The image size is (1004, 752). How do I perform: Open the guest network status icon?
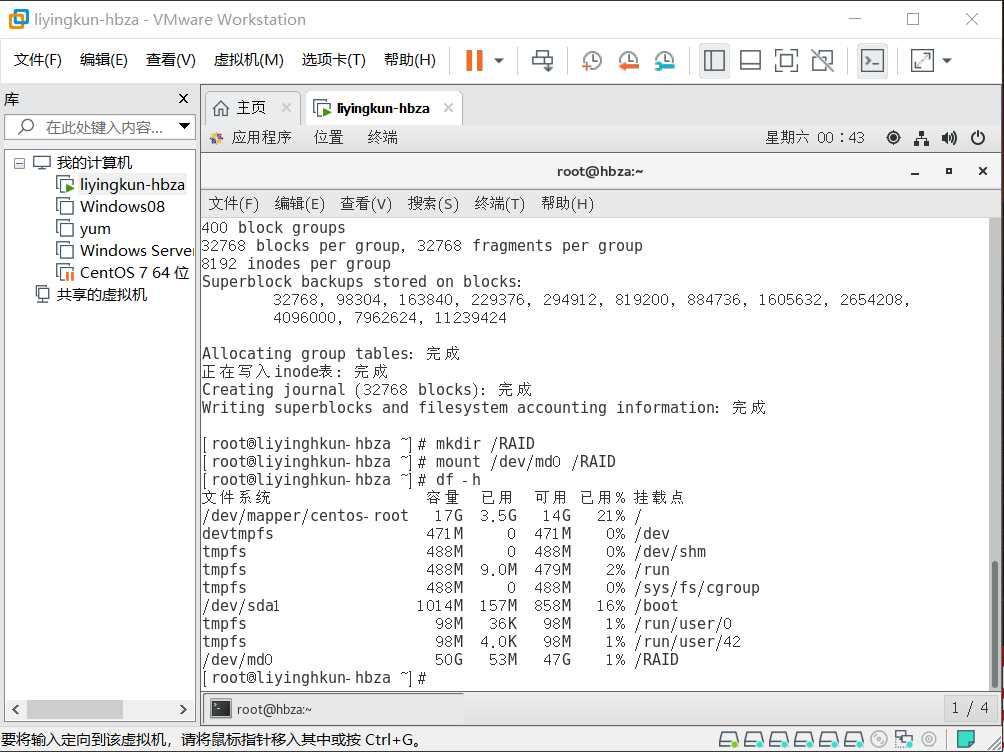click(921, 137)
